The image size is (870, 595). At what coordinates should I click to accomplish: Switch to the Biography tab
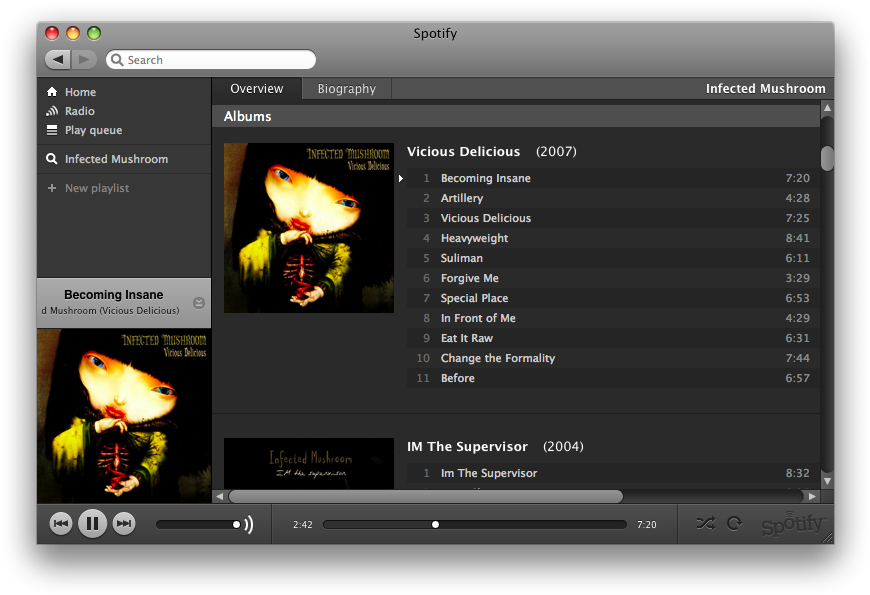click(x=346, y=89)
